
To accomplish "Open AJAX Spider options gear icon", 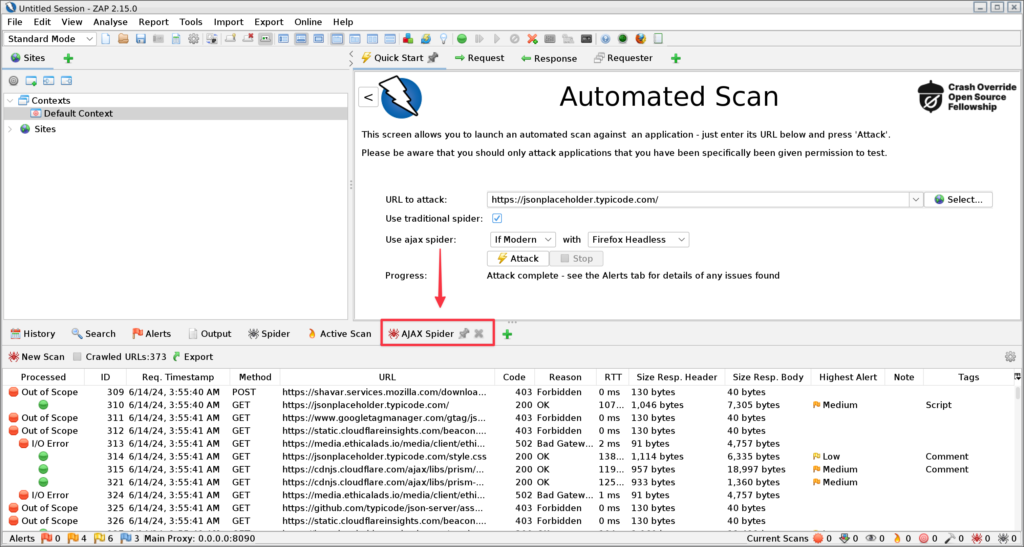I will click(1010, 356).
